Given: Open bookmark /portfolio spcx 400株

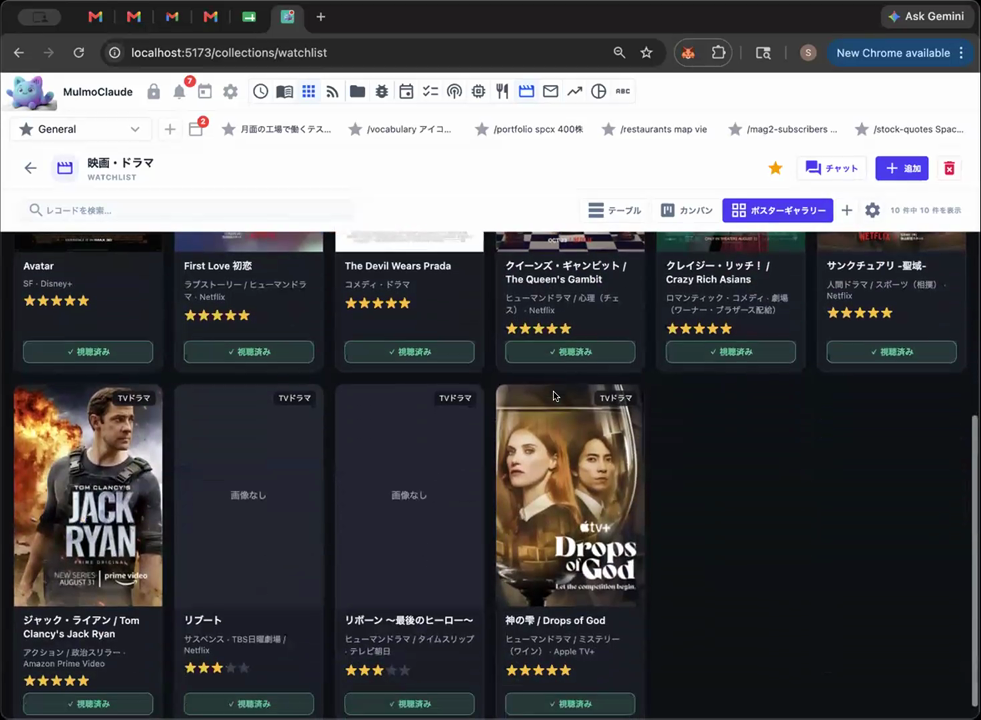Looking at the screenshot, I should (x=529, y=129).
